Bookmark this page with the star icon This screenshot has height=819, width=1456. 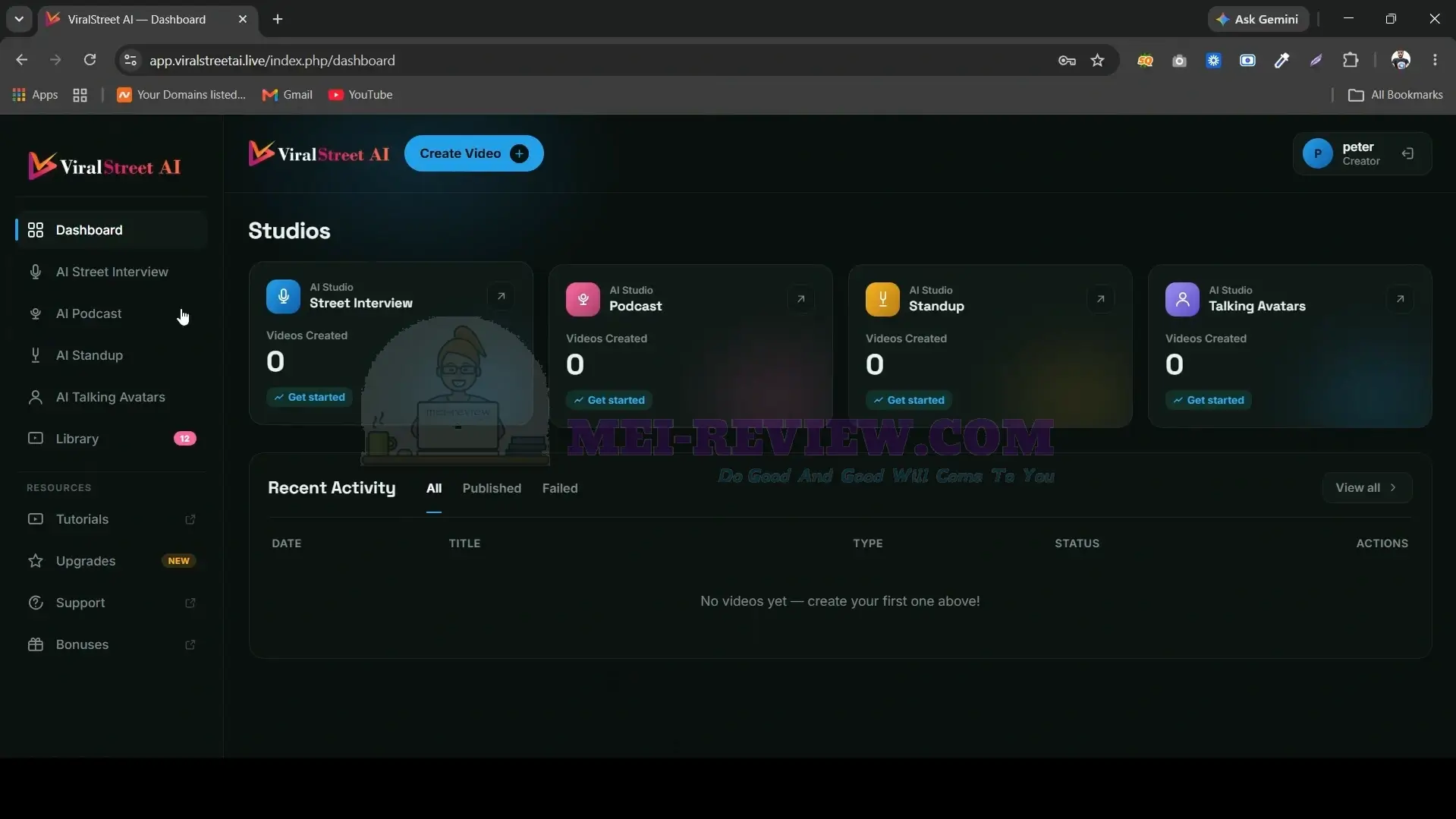coord(1097,60)
